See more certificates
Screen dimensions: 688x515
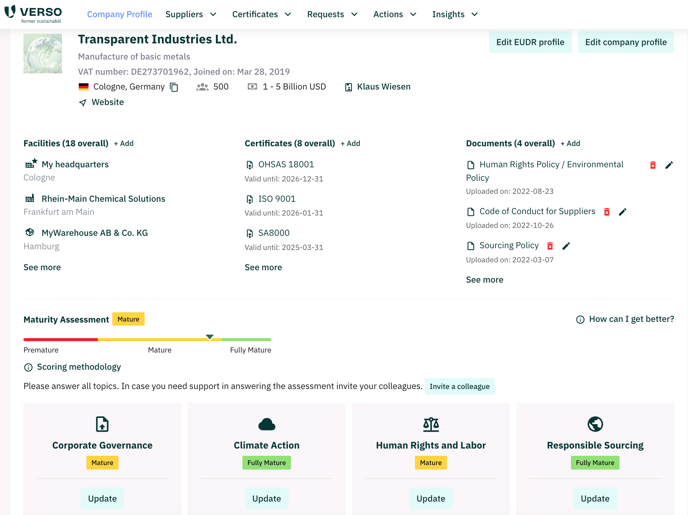263,267
